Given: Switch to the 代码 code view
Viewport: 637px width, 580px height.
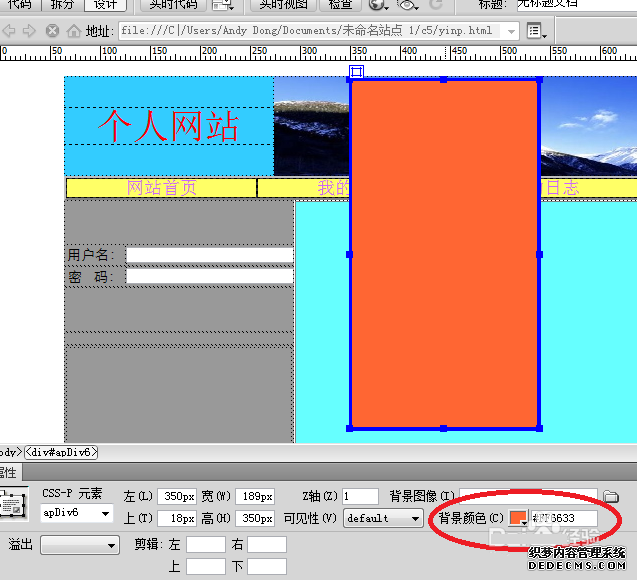Looking at the screenshot, I should tap(20, 5).
